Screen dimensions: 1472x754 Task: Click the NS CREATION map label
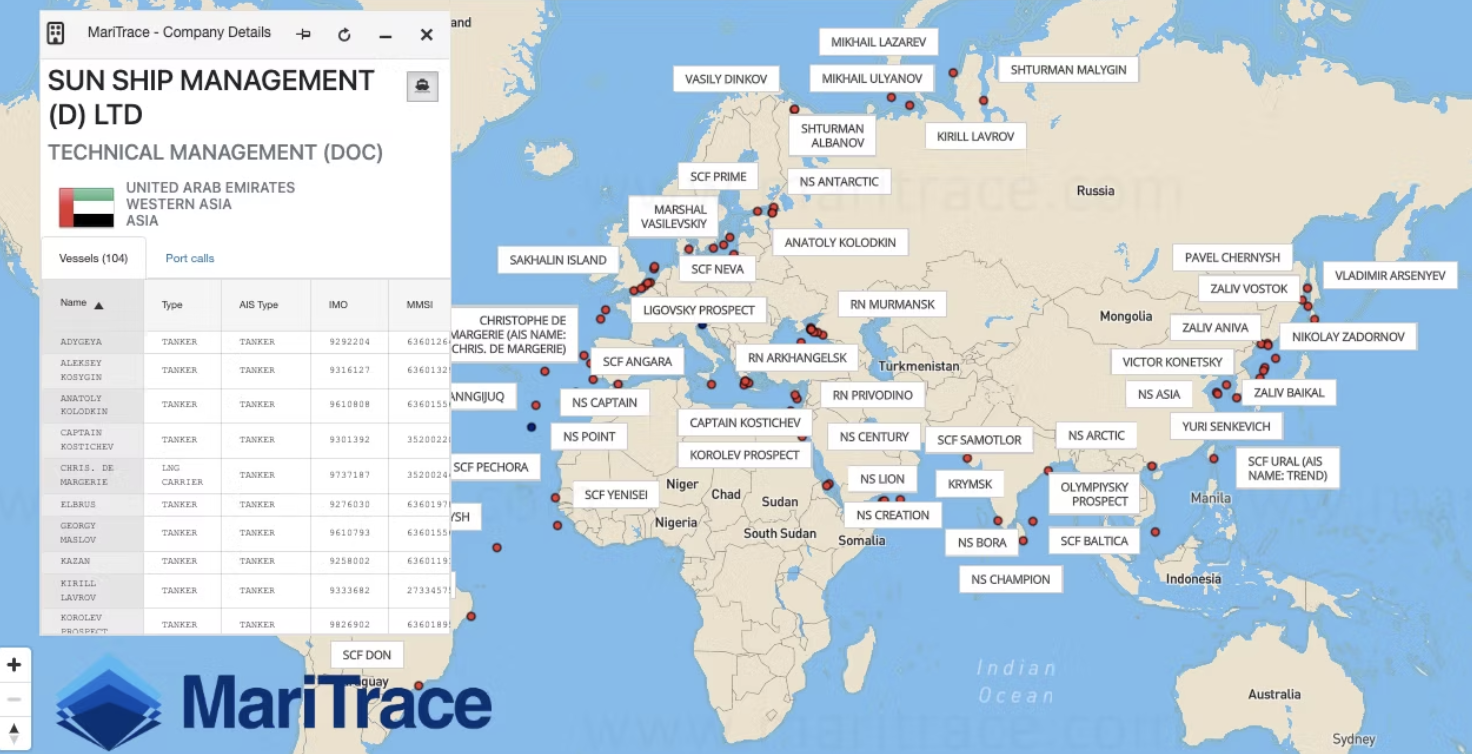(x=893, y=516)
